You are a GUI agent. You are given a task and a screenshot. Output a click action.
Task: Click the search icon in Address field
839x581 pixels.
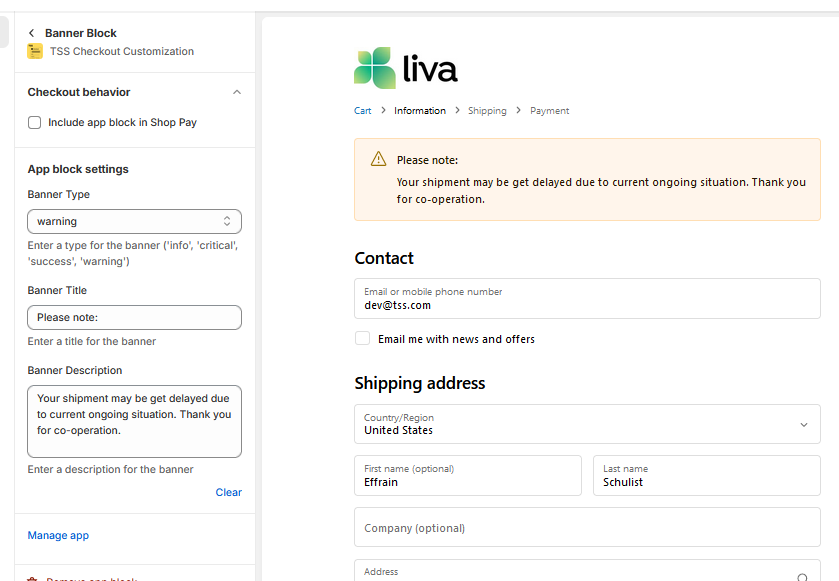click(802, 577)
